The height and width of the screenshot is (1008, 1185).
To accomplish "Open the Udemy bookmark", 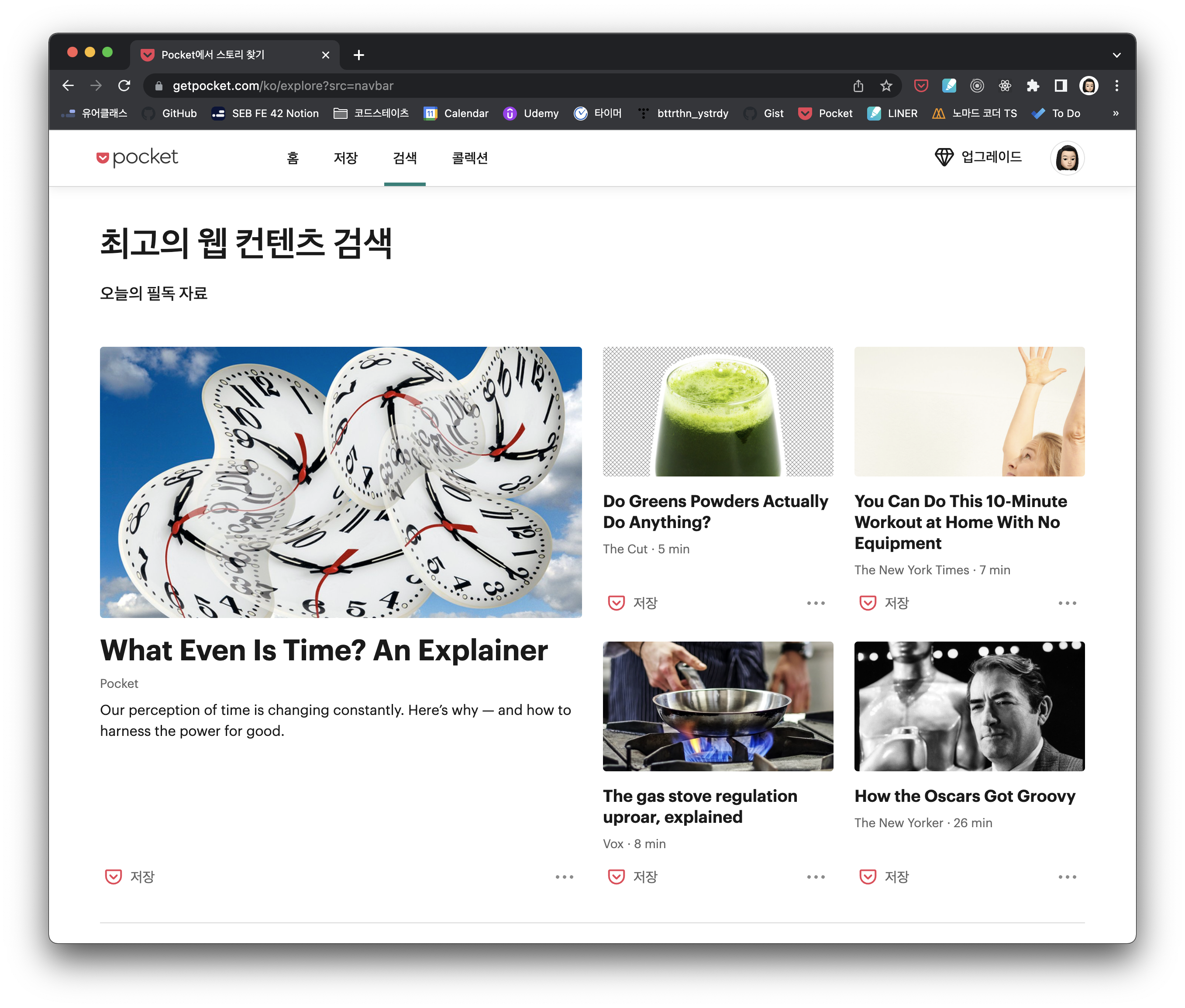I will point(531,113).
